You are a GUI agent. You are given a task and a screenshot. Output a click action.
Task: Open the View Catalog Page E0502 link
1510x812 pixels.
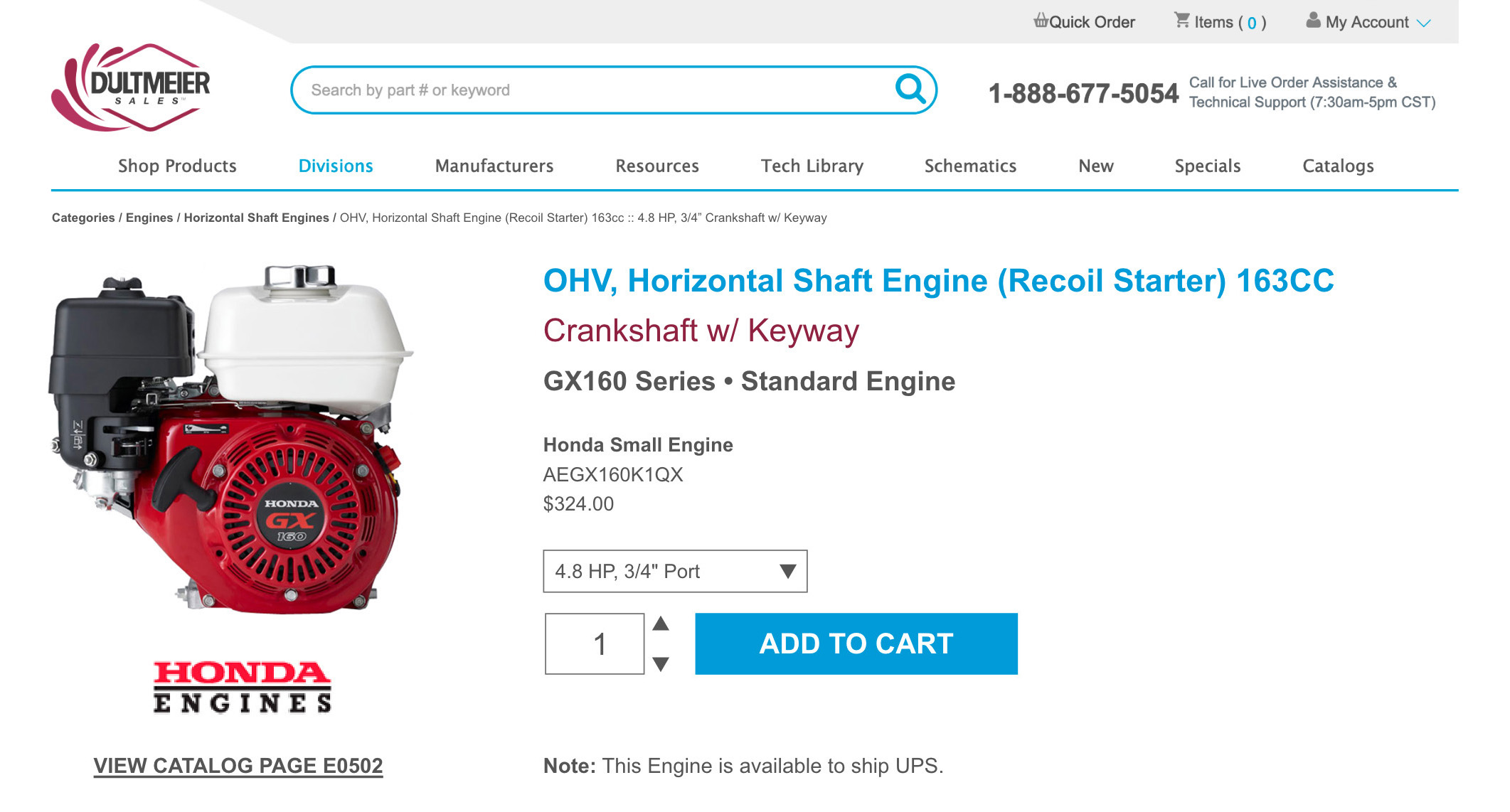point(238,766)
